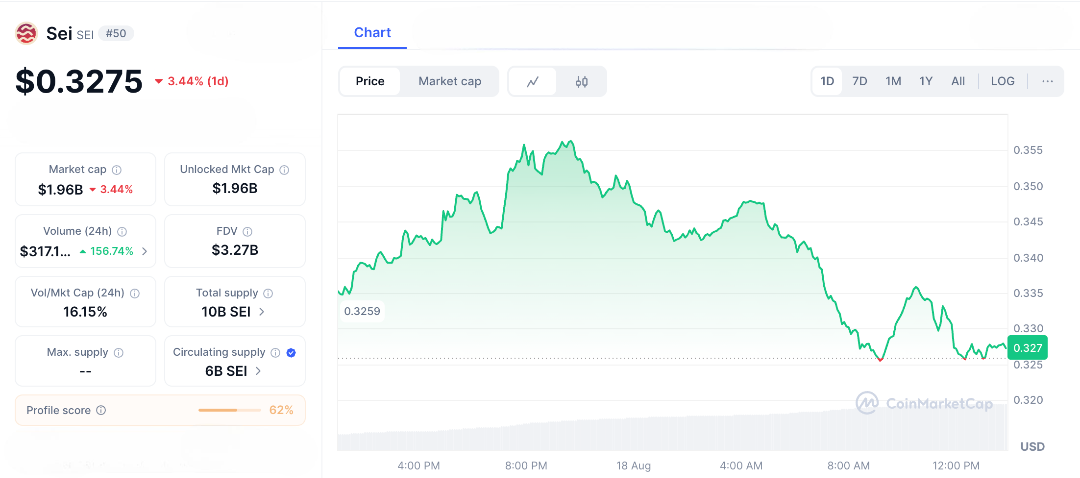Expand Circulating supply 6B SEI chevron
Screen dimensions: 1080x478
tap(258, 371)
